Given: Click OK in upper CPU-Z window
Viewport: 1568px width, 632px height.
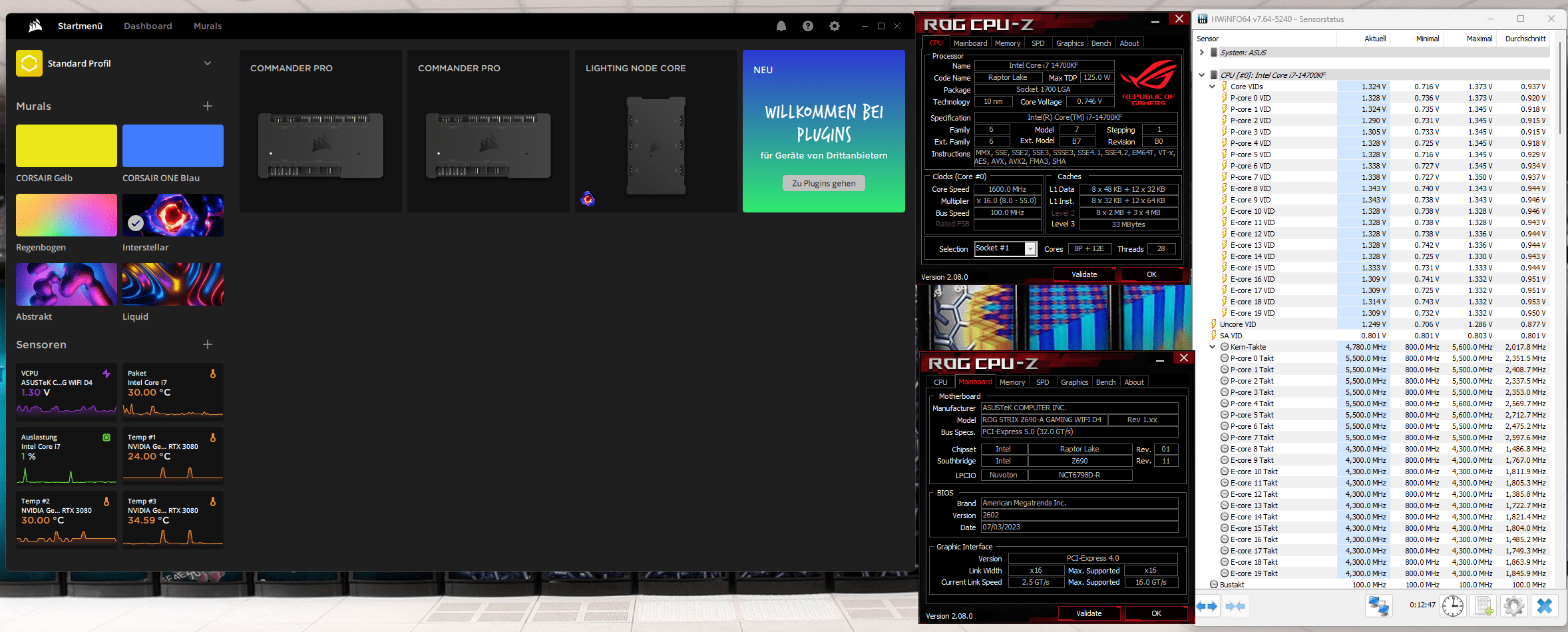Looking at the screenshot, I should [x=1151, y=274].
